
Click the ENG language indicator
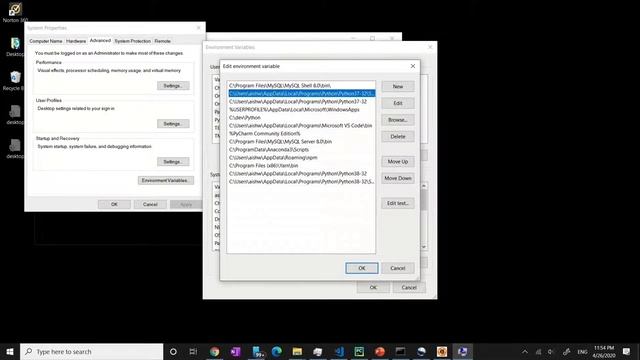coord(582,352)
